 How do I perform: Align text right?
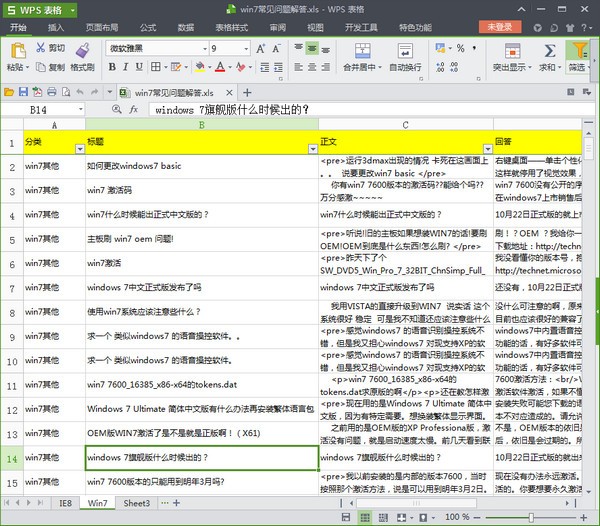pos(326,67)
